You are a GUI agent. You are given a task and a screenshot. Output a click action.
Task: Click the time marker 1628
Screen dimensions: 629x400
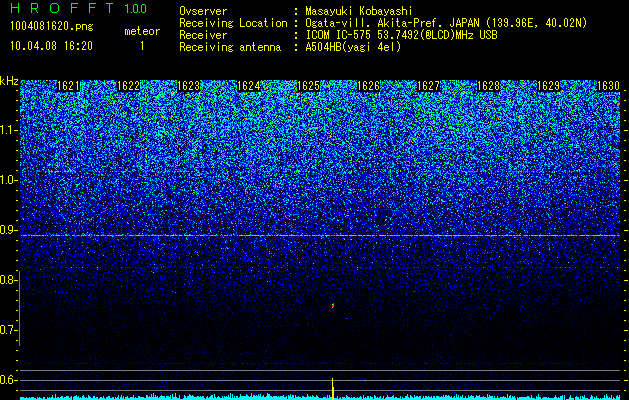click(488, 86)
